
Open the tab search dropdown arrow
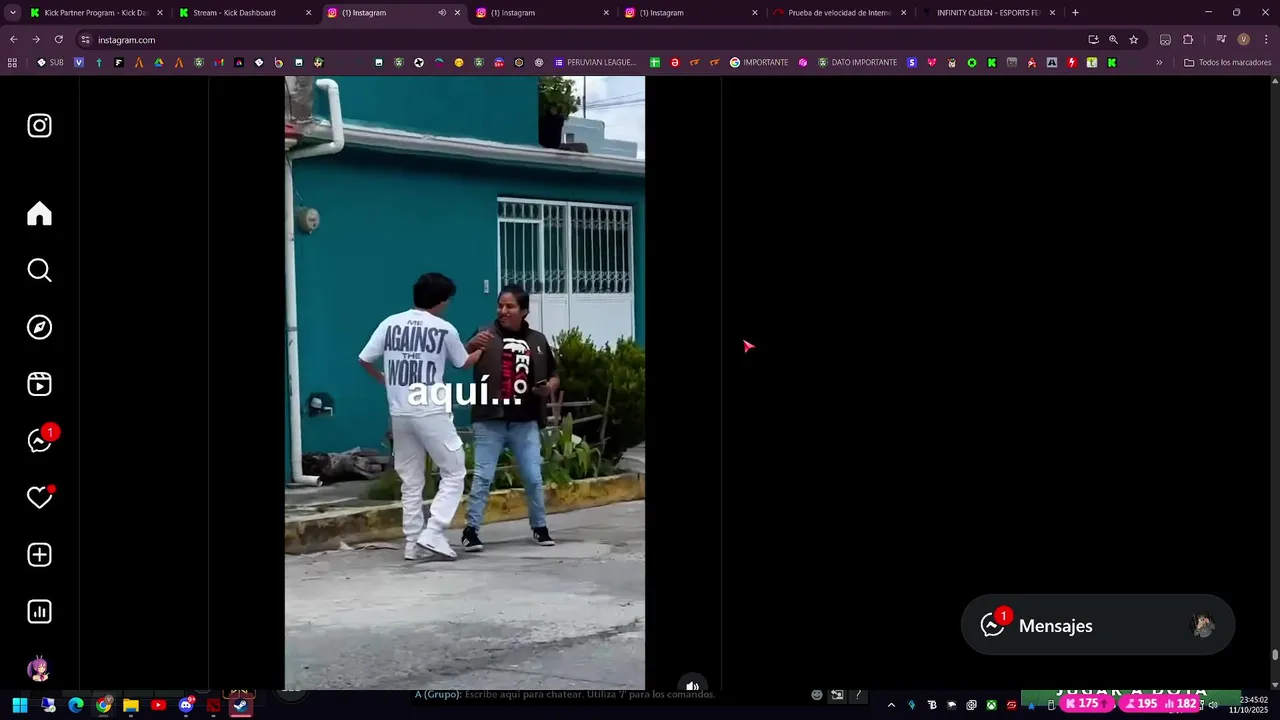pyautogui.click(x=12, y=13)
